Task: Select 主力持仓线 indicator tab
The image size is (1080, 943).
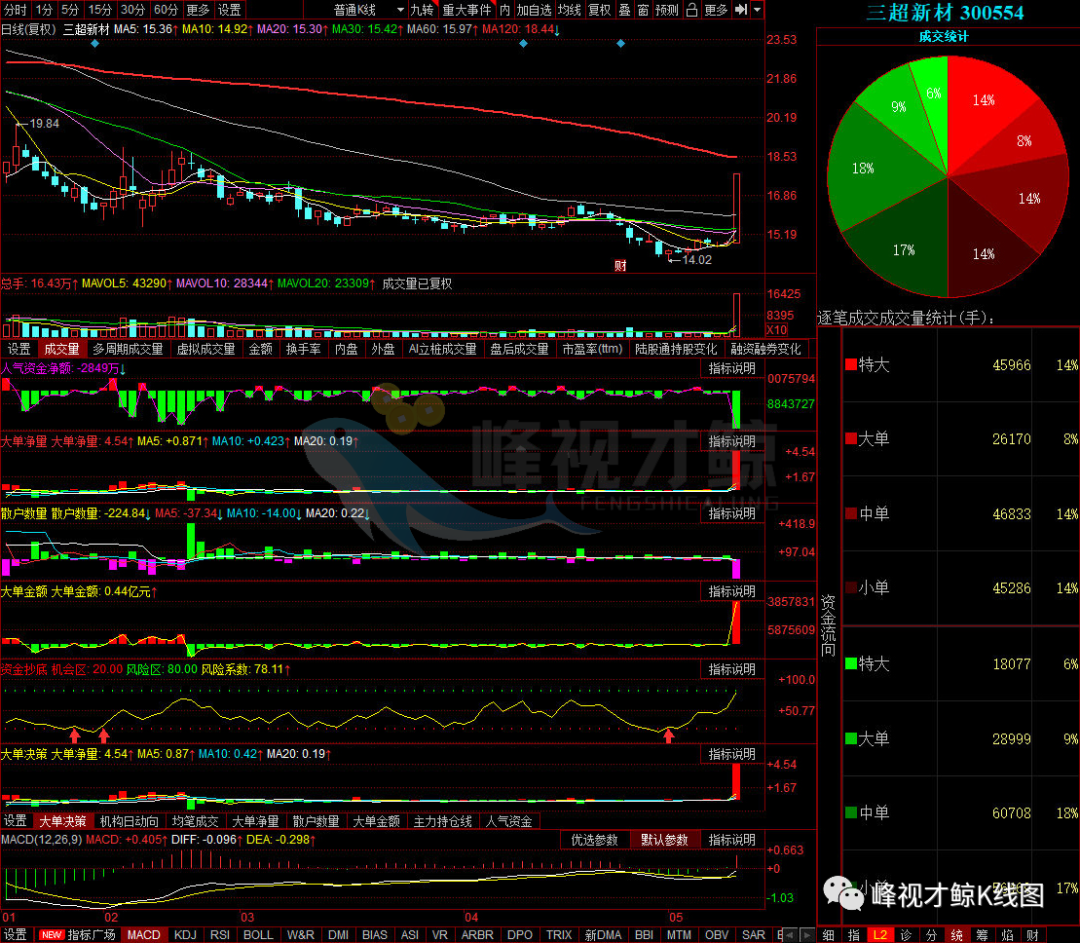Action: (x=442, y=821)
